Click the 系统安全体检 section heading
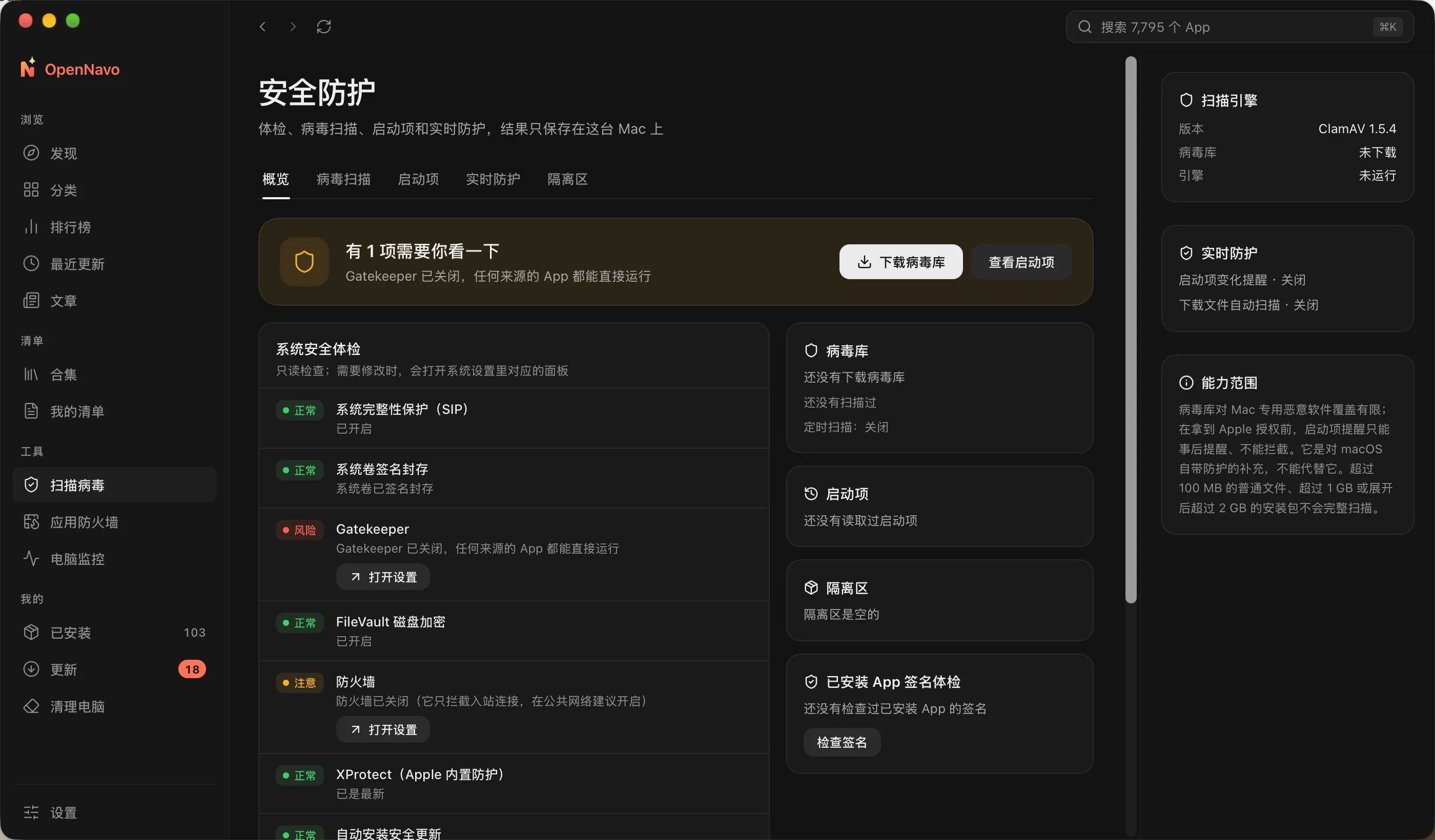 pyautogui.click(x=318, y=349)
